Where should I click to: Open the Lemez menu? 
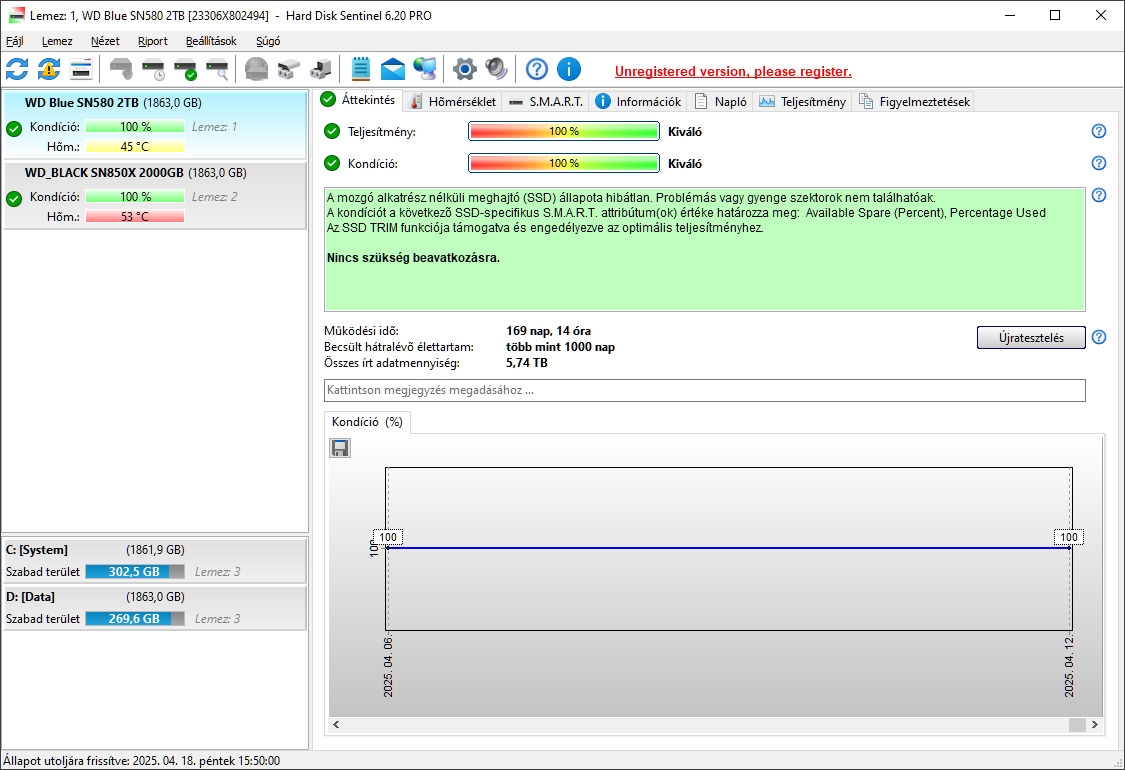point(57,41)
